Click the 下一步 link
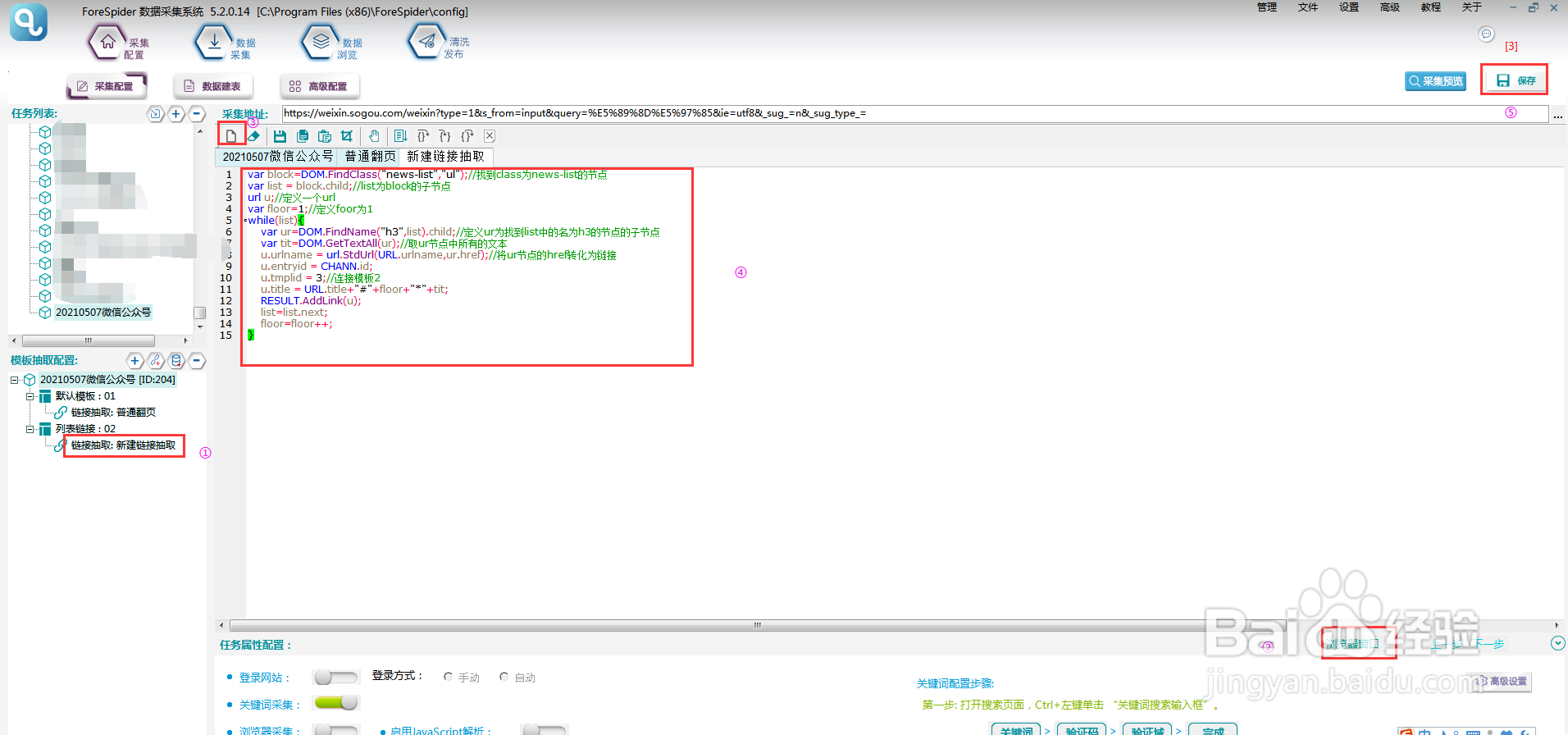Image resolution: width=1568 pixels, height=735 pixels. click(x=1489, y=644)
